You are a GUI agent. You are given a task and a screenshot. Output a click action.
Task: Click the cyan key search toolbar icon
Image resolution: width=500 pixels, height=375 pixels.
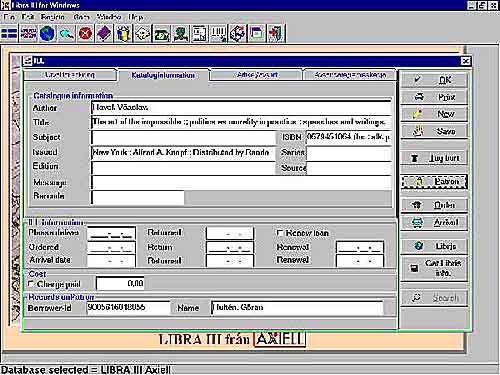tap(66, 34)
